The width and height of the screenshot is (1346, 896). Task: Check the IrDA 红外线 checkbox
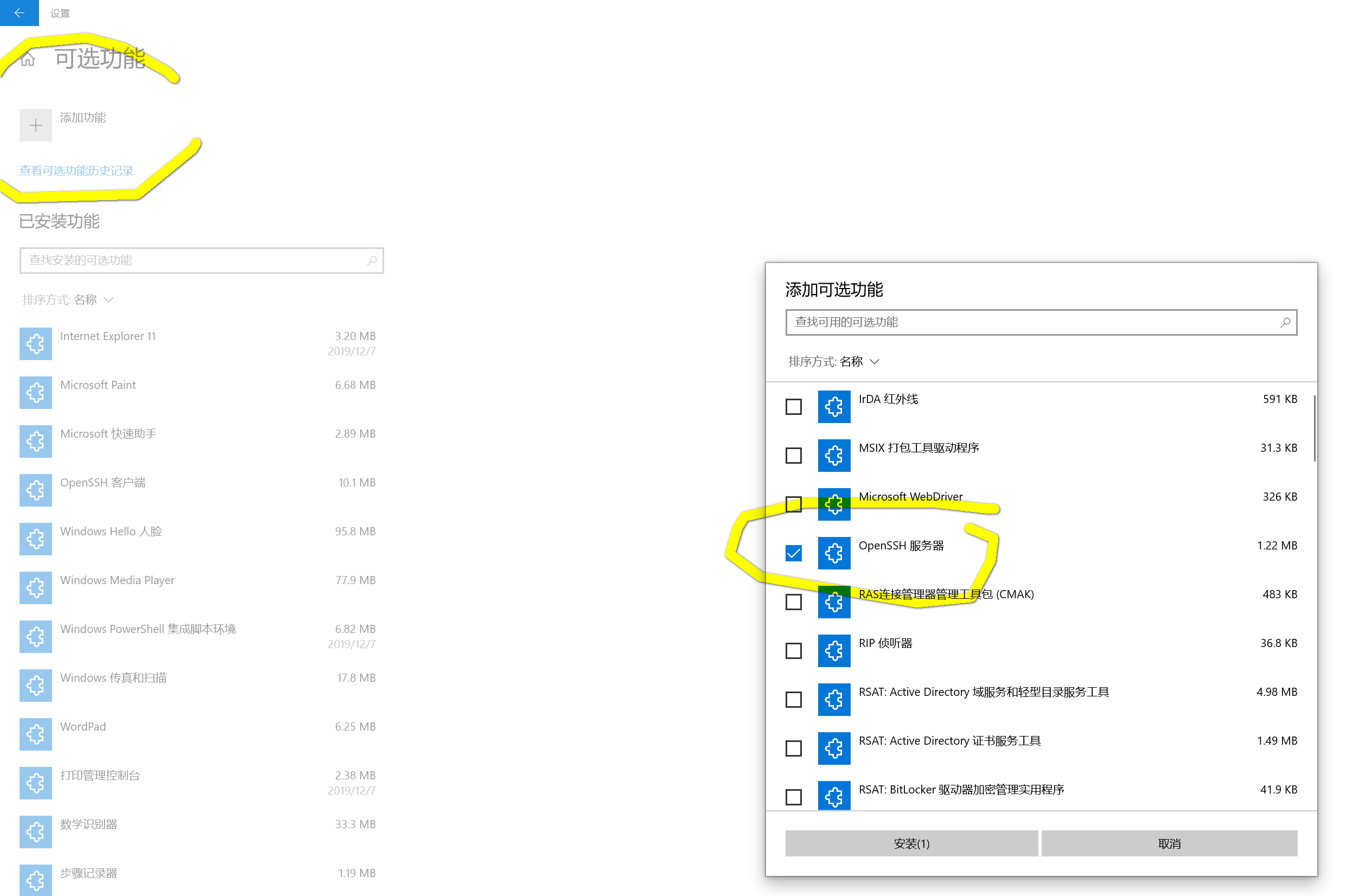(x=793, y=407)
